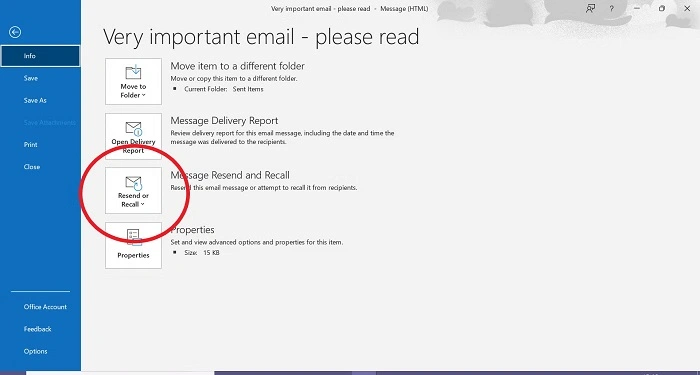Click the 'Current Folder: Sent Items' text
The width and height of the screenshot is (700, 375).
[224, 89]
